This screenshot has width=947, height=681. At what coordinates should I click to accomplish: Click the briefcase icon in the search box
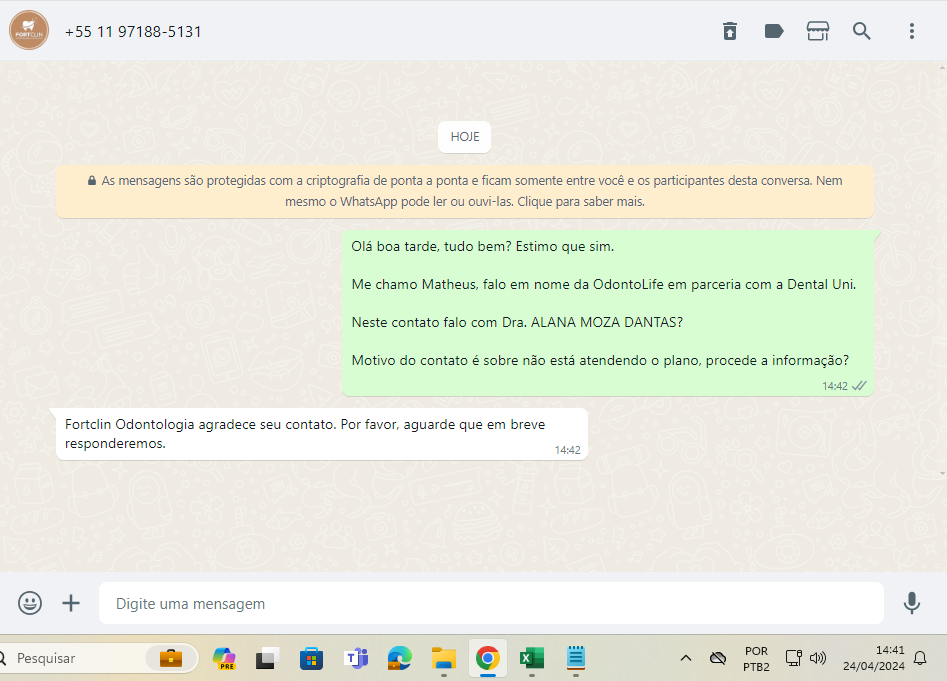pyautogui.click(x=171, y=658)
